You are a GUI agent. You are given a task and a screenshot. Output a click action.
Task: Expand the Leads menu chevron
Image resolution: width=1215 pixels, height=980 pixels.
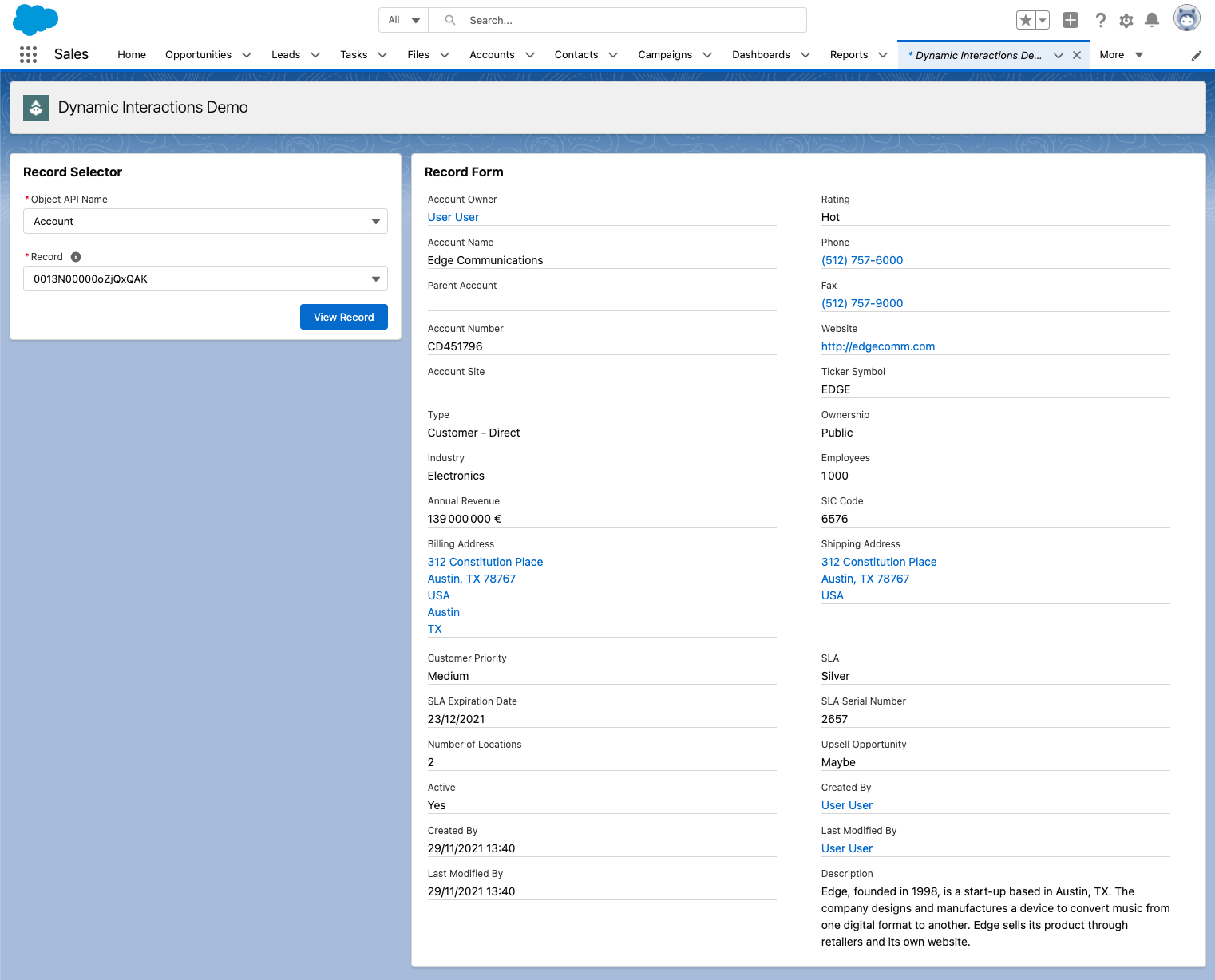coord(315,55)
